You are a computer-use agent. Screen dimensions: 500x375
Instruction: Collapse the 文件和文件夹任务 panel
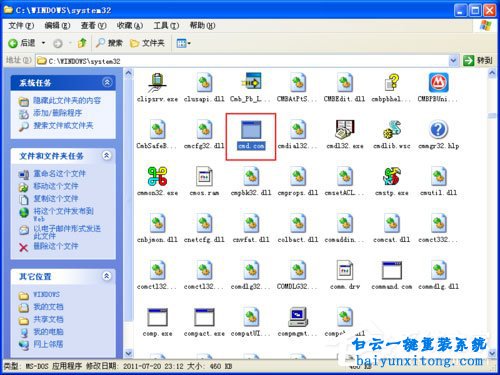(107, 155)
